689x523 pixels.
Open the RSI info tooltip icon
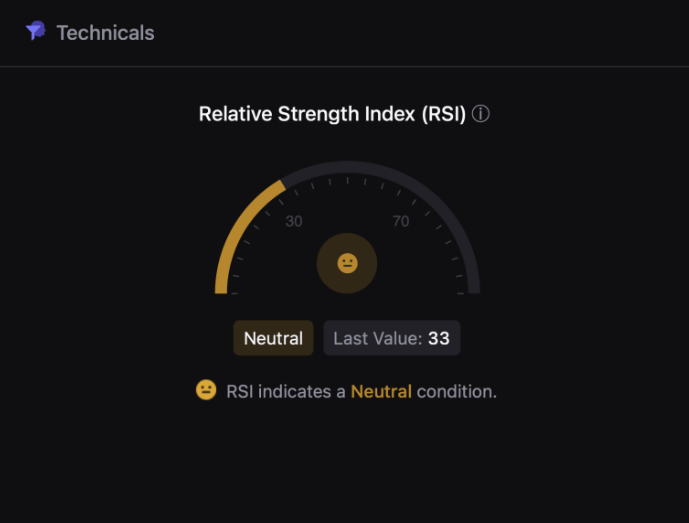pos(480,114)
